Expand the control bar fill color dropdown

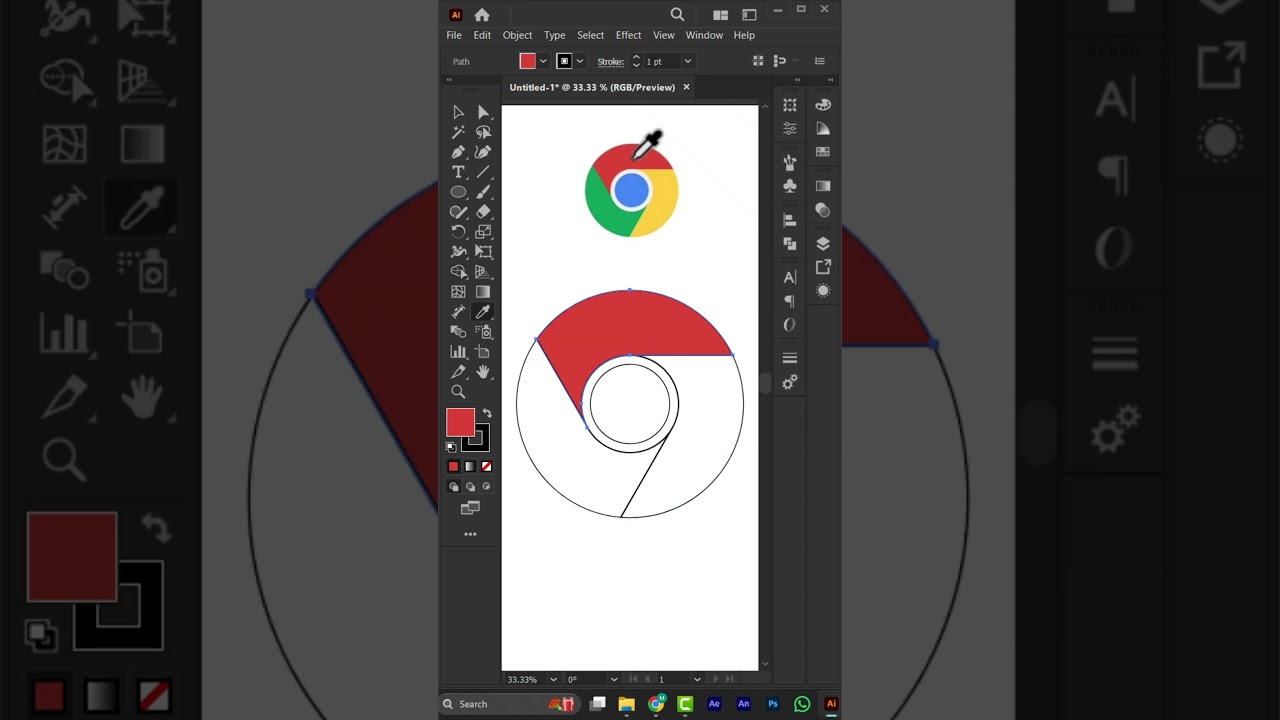pyautogui.click(x=543, y=62)
